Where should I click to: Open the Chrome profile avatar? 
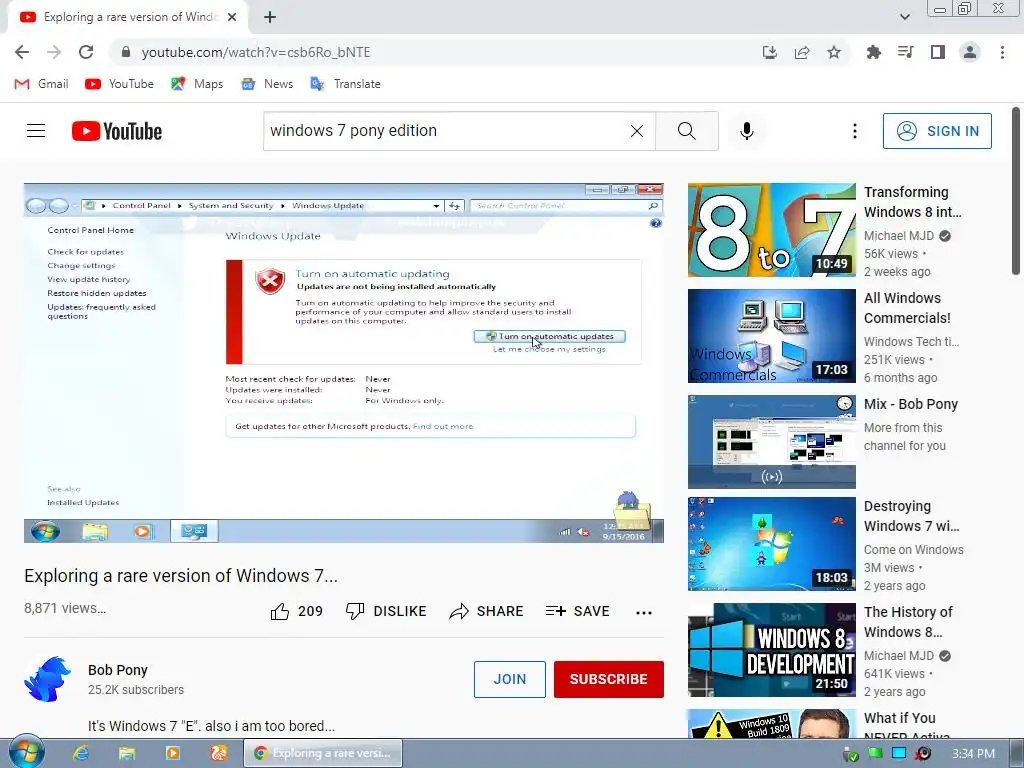point(970,52)
